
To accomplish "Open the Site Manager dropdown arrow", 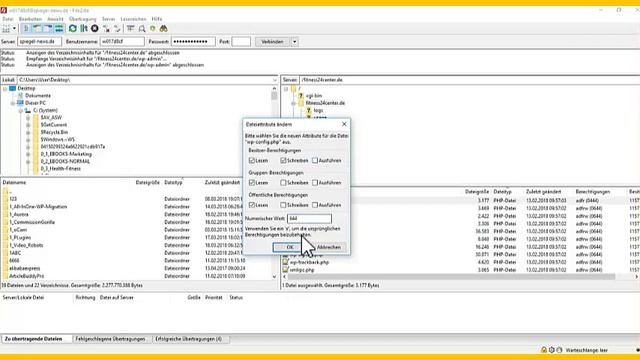I will 14,29.
